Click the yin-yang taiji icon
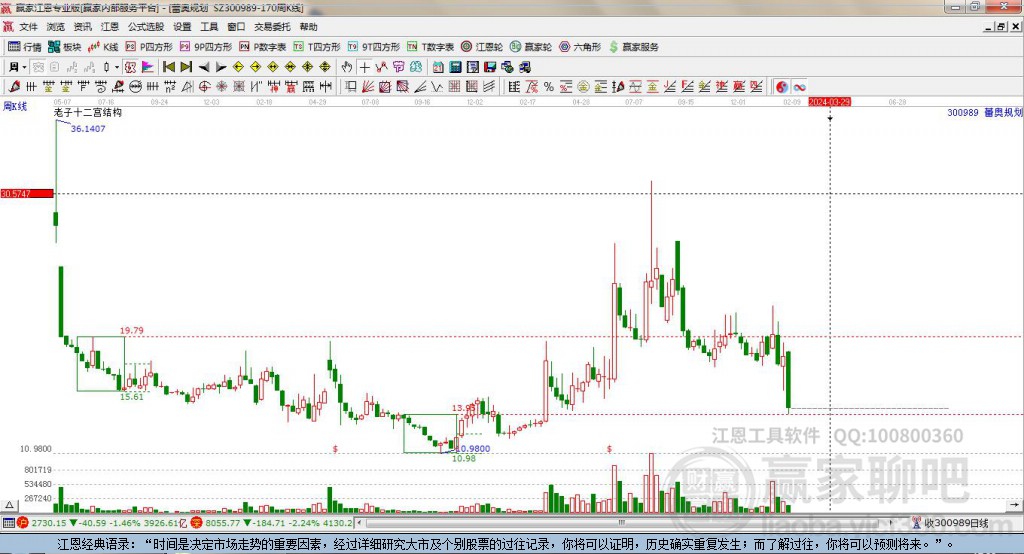Screen dimensions: 1024x554 (781, 87)
